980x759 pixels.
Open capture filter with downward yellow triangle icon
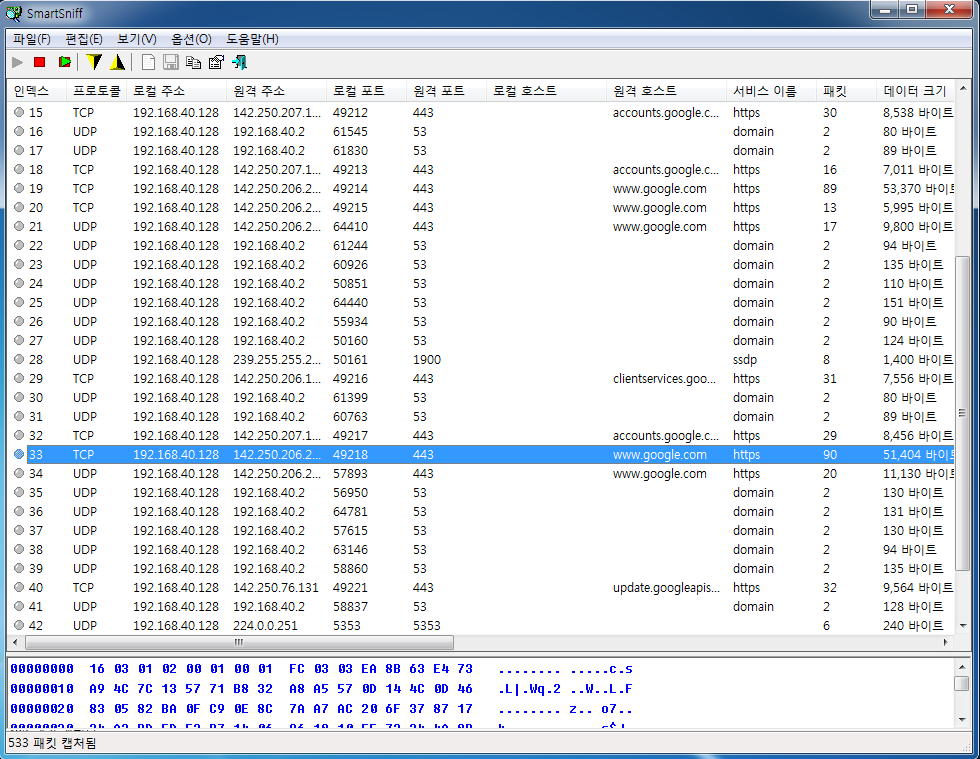click(x=94, y=63)
